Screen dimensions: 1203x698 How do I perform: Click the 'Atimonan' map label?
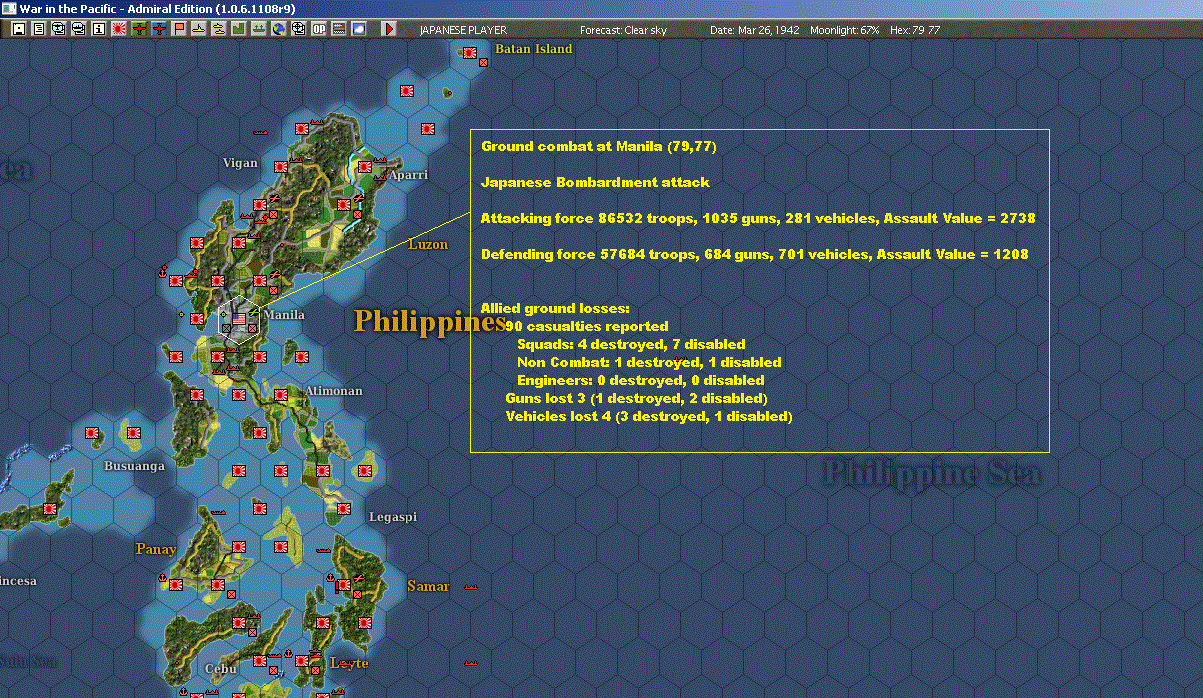(334, 391)
